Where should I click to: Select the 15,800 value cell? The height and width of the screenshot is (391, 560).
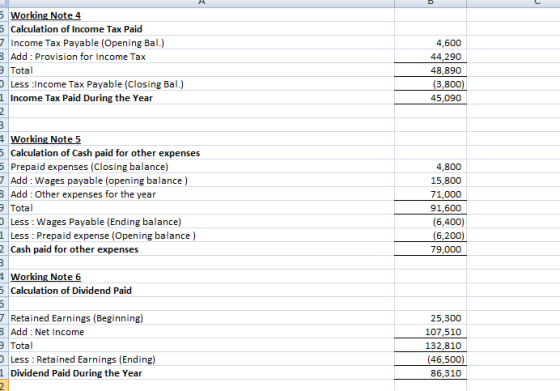[x=430, y=181]
